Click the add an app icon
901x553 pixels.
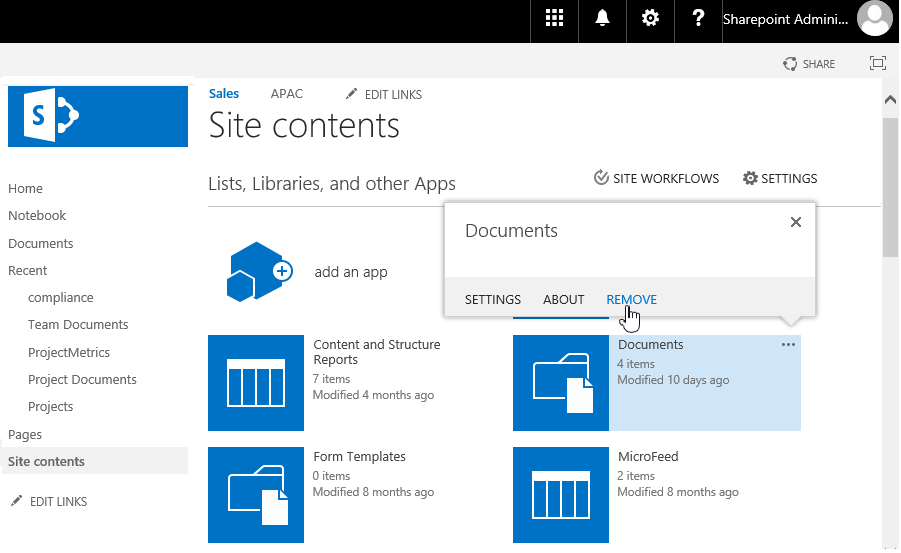pyautogui.click(x=260, y=271)
